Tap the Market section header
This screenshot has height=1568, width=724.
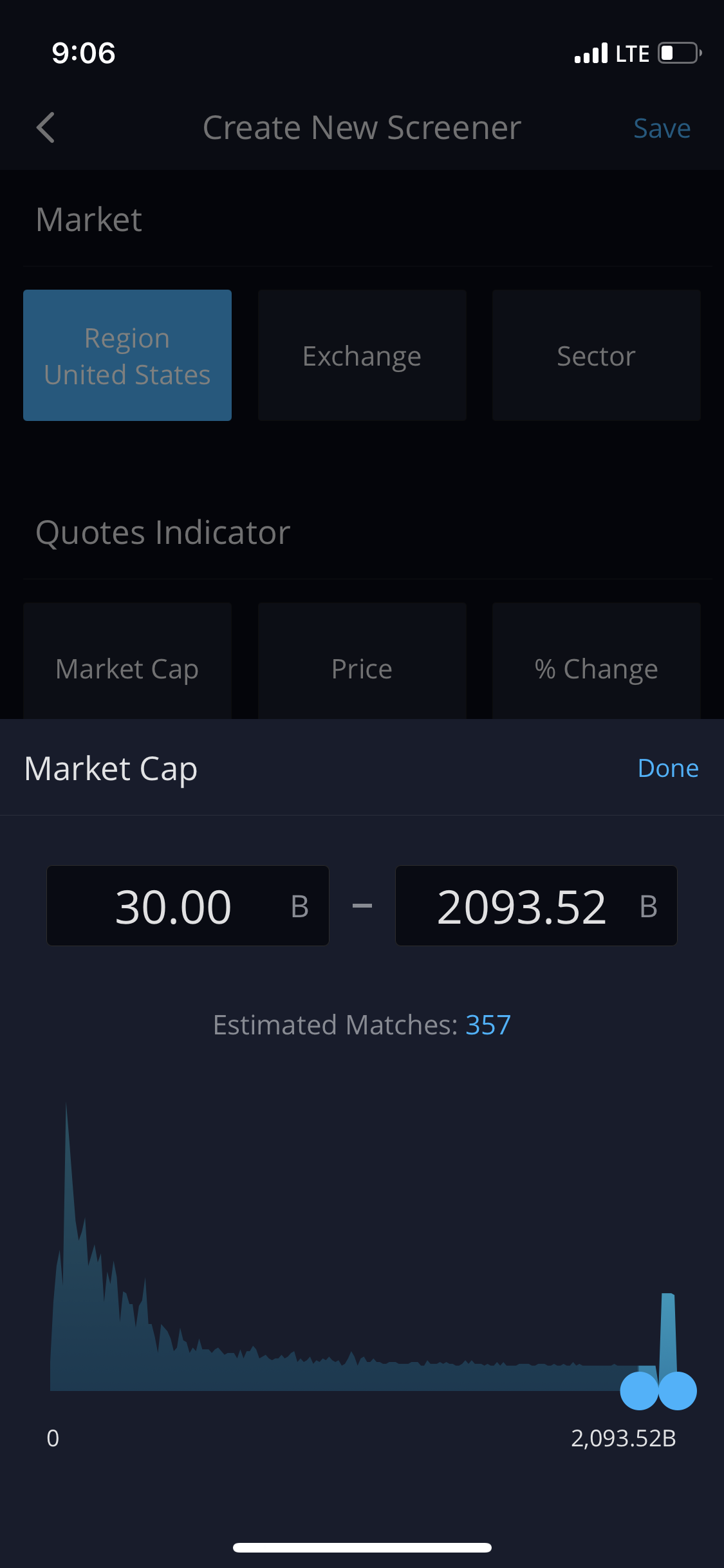(89, 219)
